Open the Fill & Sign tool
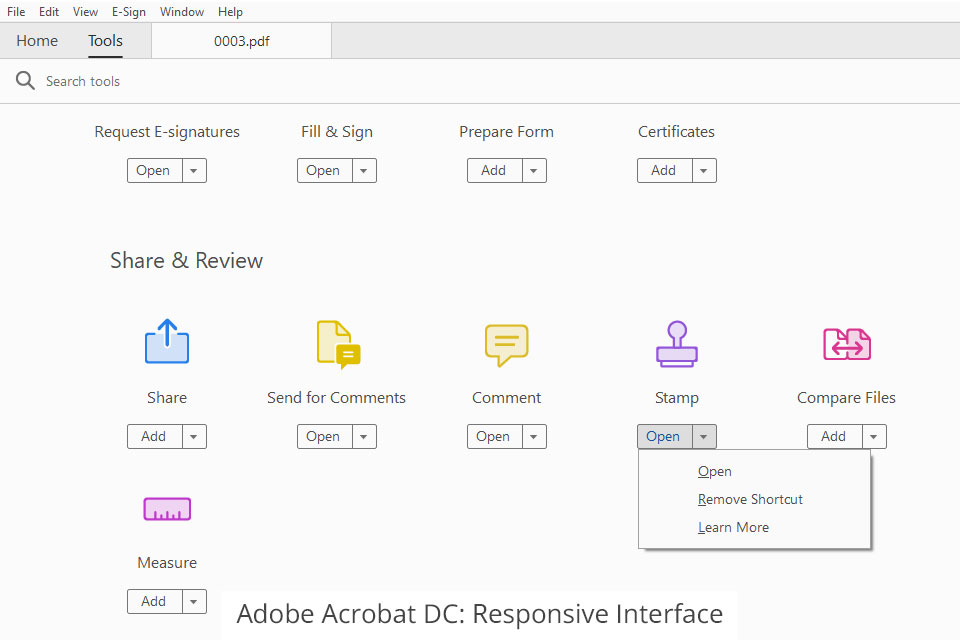This screenshot has height=640, width=960. tap(325, 171)
